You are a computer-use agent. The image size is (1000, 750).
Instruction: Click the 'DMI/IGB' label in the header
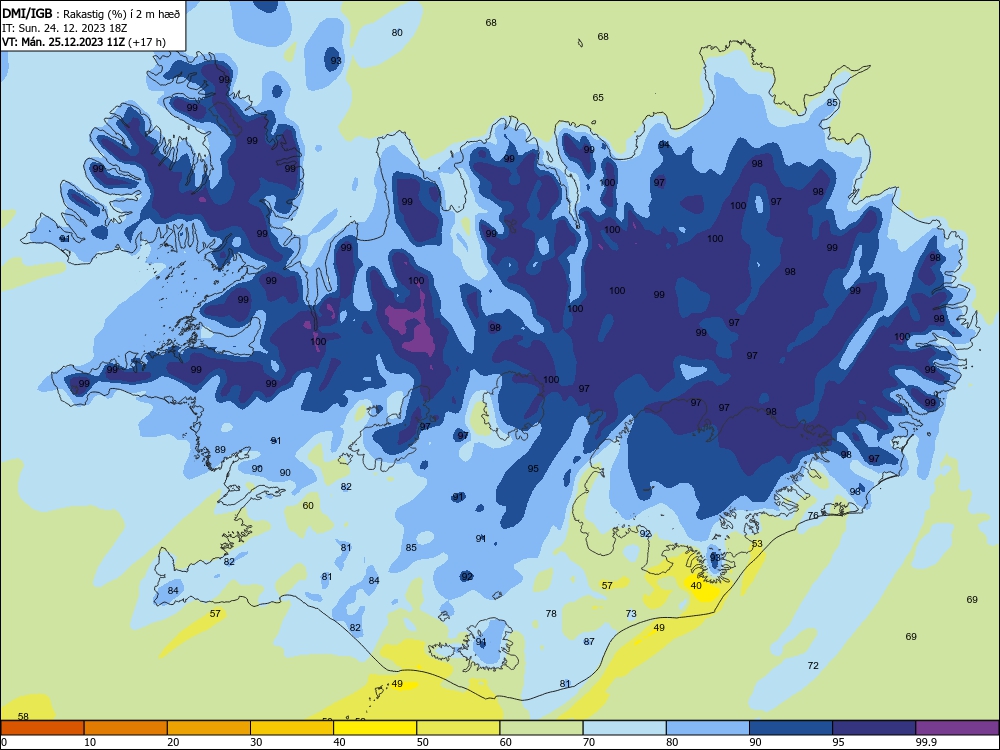27,14
